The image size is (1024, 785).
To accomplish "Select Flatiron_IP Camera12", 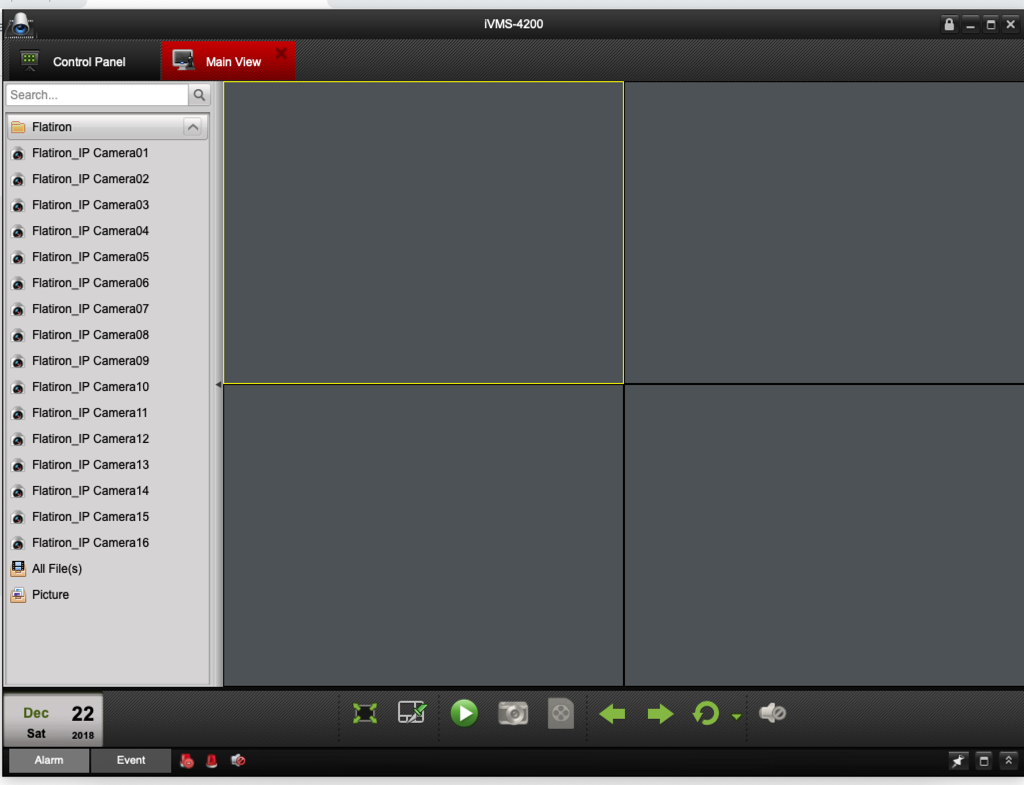I will pyautogui.click(x=107, y=439).
